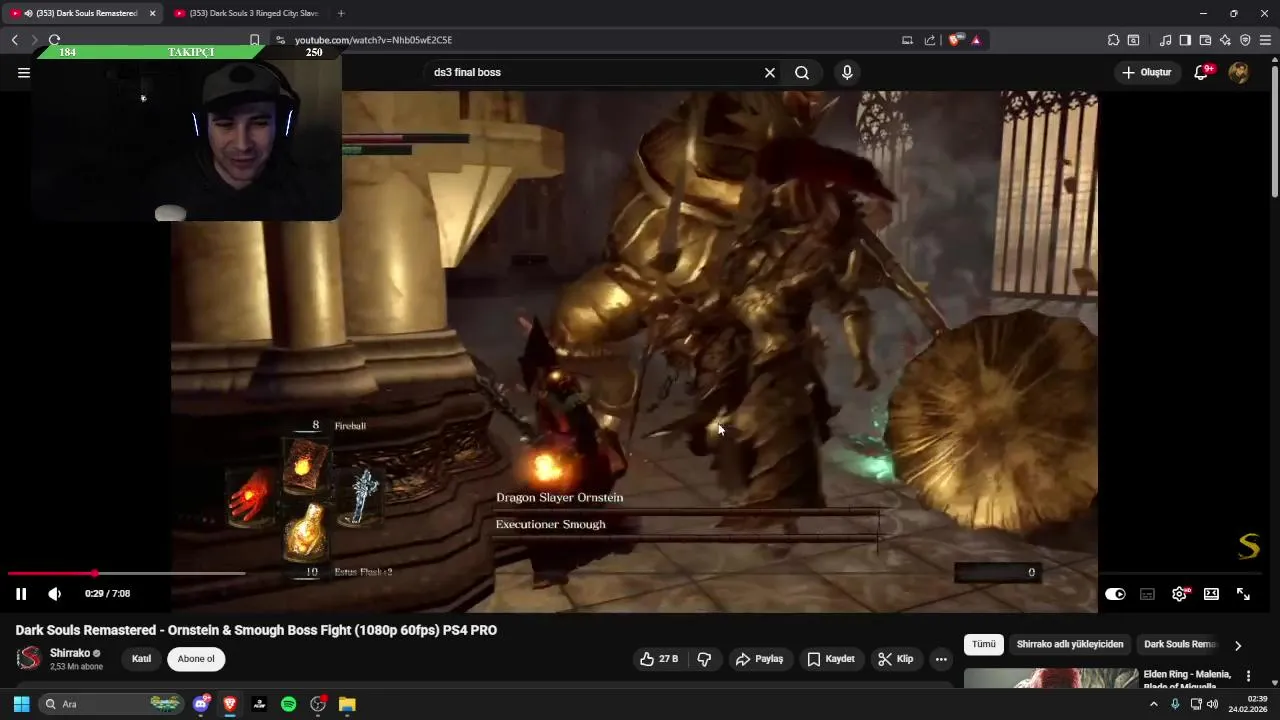
Task: Expand hidden system tray icons chevron
Action: pyautogui.click(x=1153, y=704)
